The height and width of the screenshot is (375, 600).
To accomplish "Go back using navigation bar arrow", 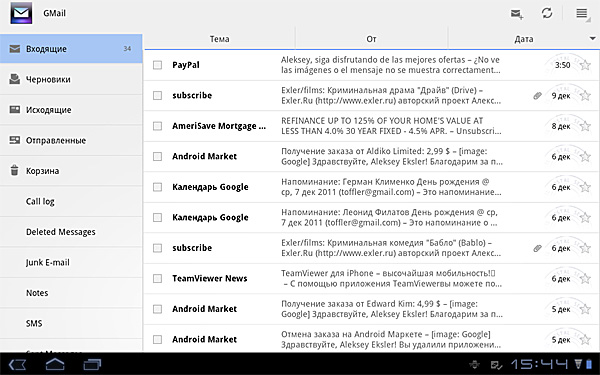I will [x=17, y=364].
